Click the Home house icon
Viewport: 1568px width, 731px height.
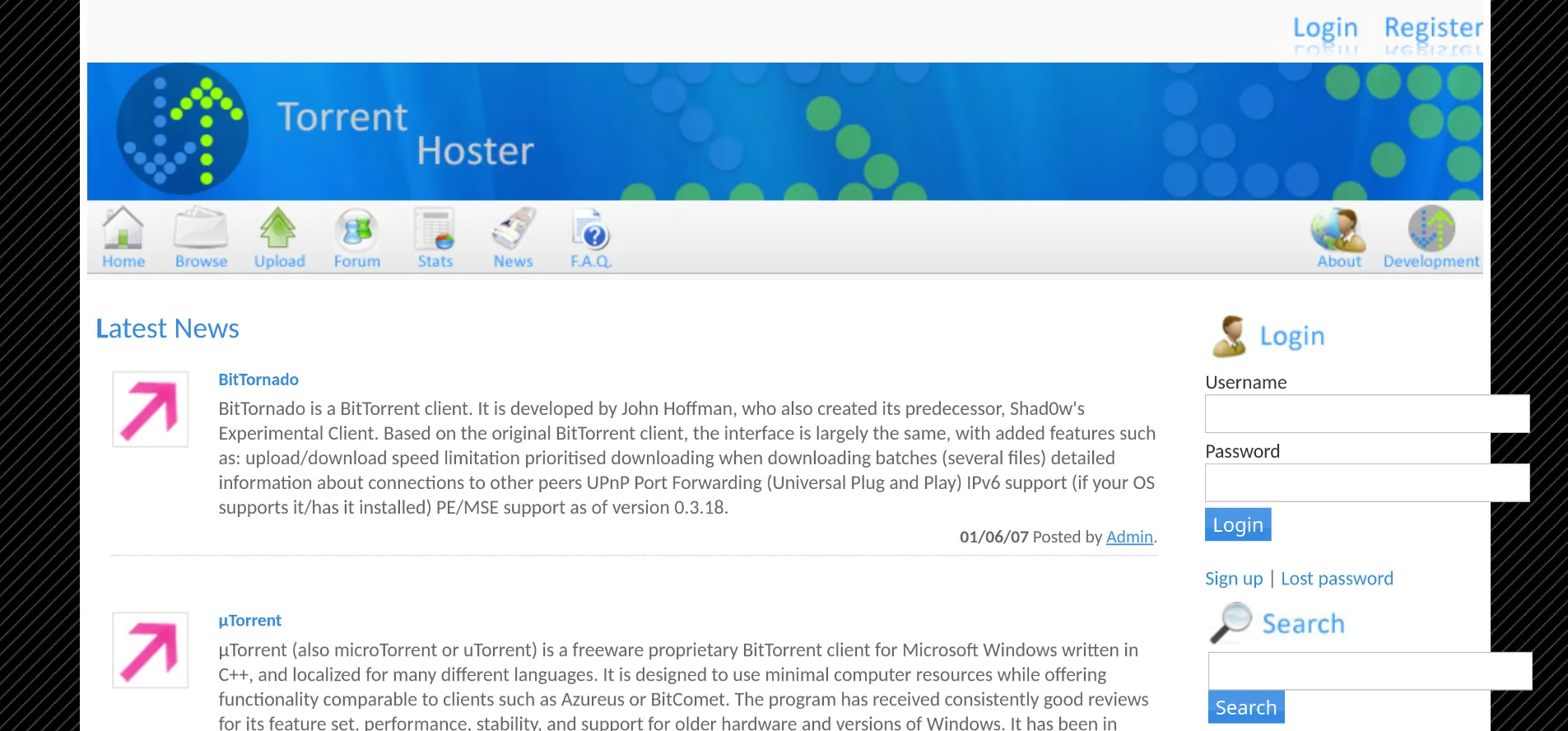123,226
